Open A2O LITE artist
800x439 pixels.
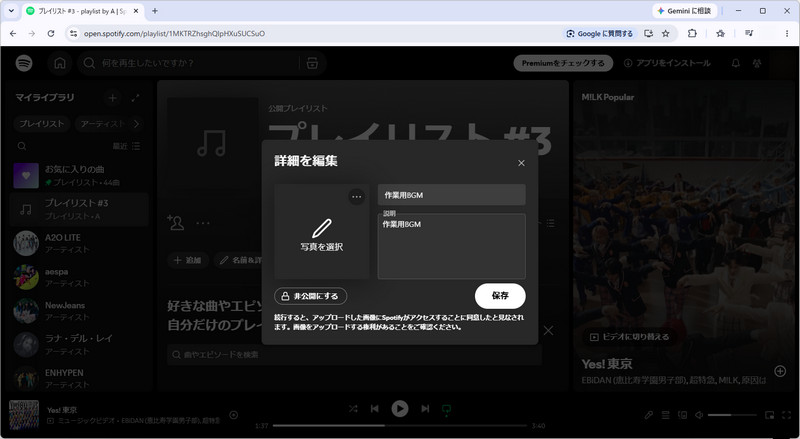pos(79,243)
